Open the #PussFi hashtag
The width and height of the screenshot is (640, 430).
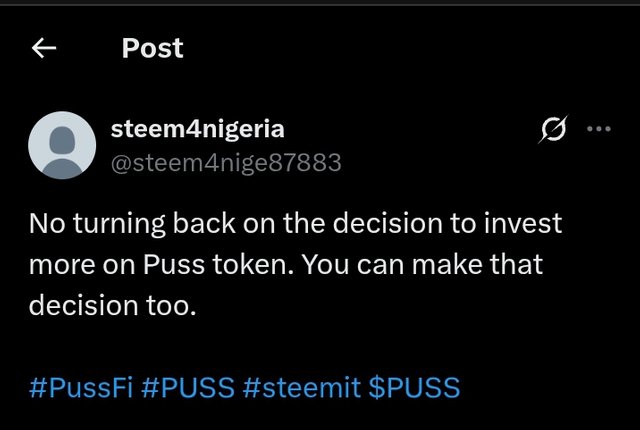pos(81,387)
